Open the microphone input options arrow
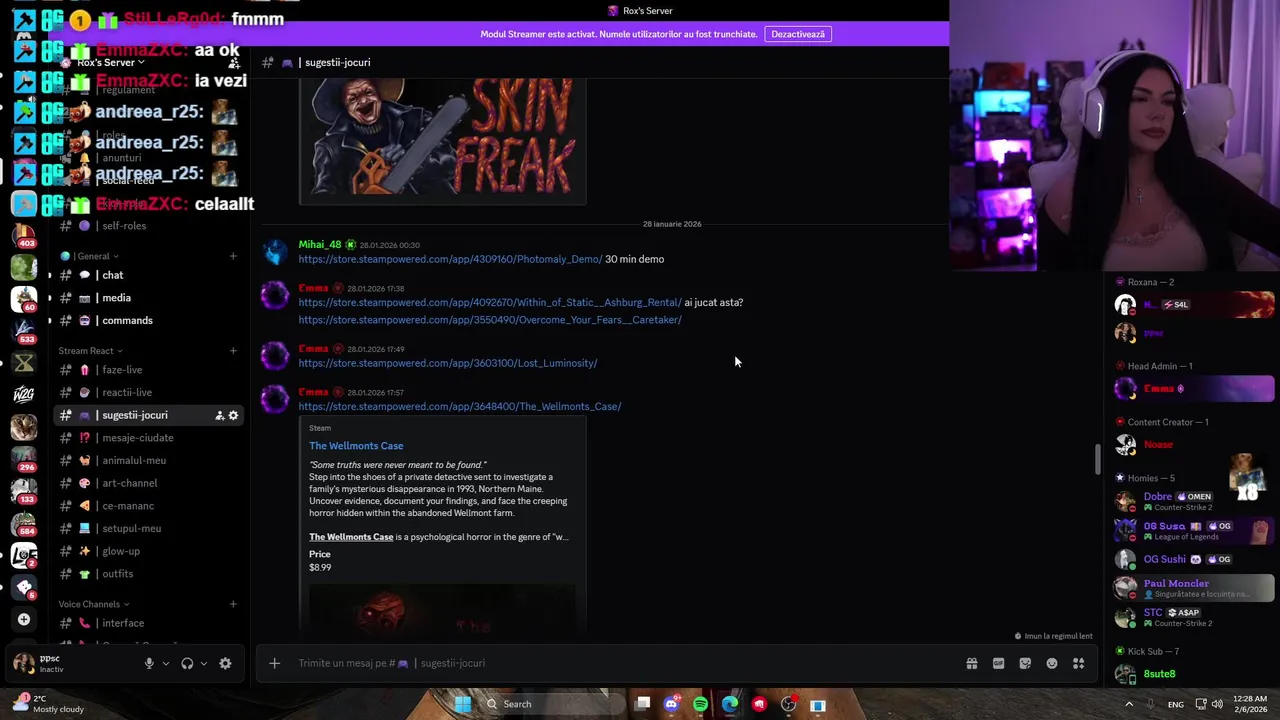 click(x=165, y=663)
